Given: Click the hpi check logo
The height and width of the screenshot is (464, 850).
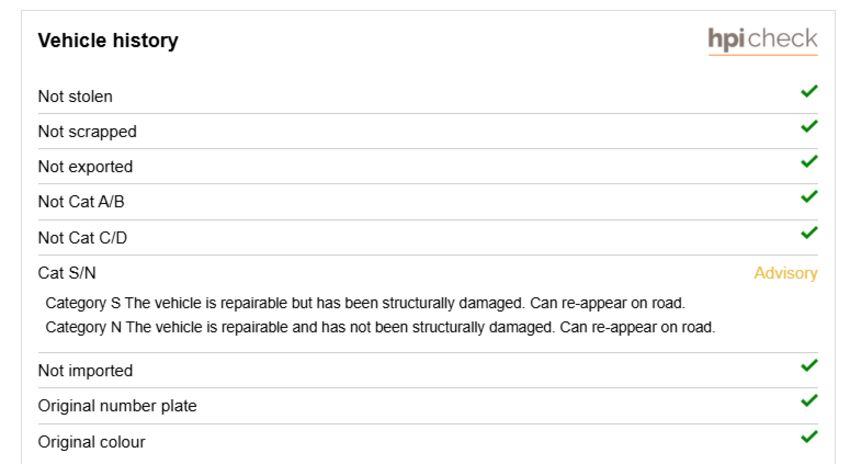Looking at the screenshot, I should [763, 40].
